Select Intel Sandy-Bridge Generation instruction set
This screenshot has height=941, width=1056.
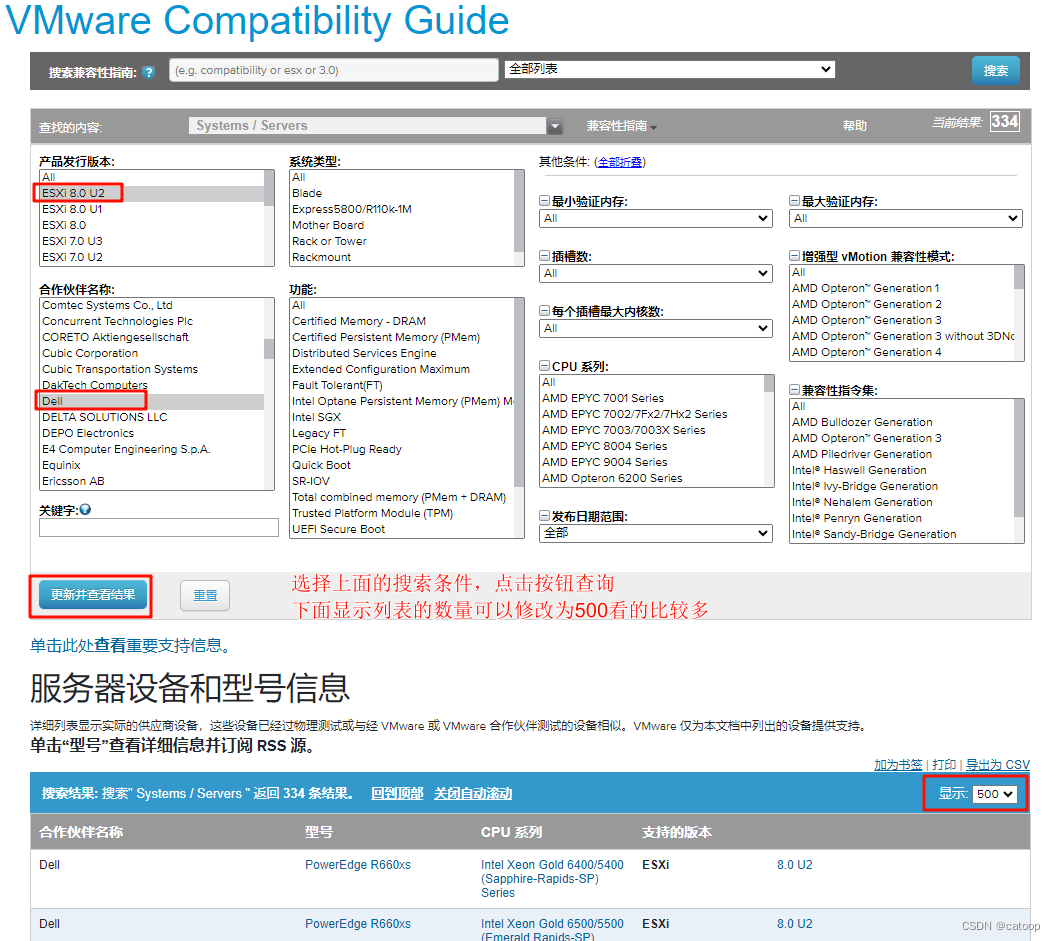[902, 534]
